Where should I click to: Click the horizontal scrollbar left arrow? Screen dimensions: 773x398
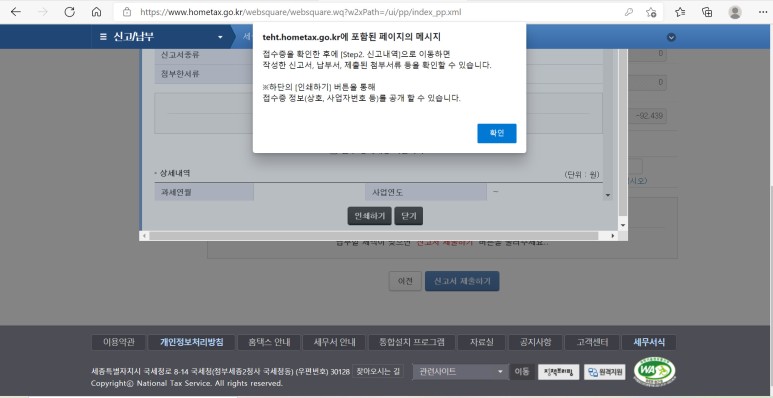tap(144, 236)
